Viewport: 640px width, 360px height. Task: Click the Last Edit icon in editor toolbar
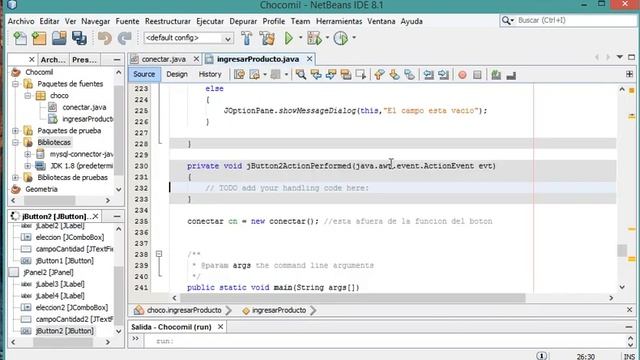pos(239,74)
